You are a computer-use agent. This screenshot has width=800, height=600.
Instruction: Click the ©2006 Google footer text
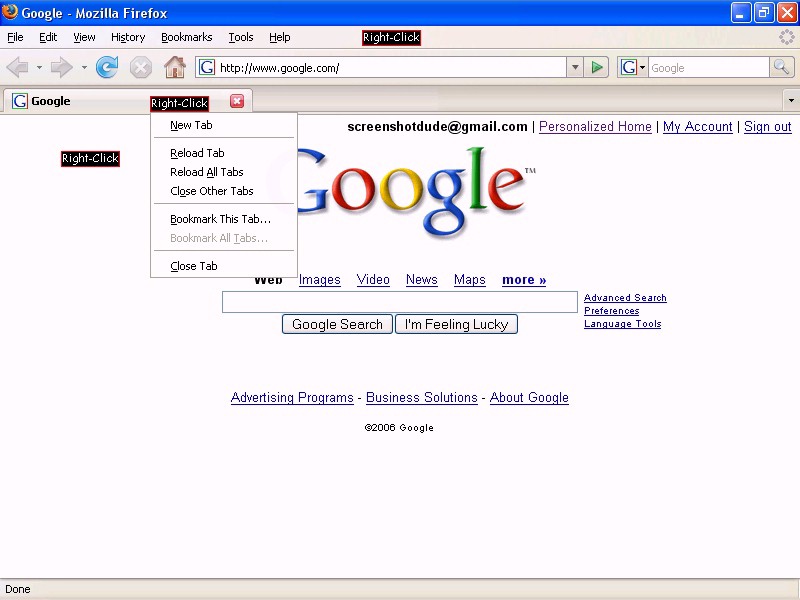click(x=399, y=428)
